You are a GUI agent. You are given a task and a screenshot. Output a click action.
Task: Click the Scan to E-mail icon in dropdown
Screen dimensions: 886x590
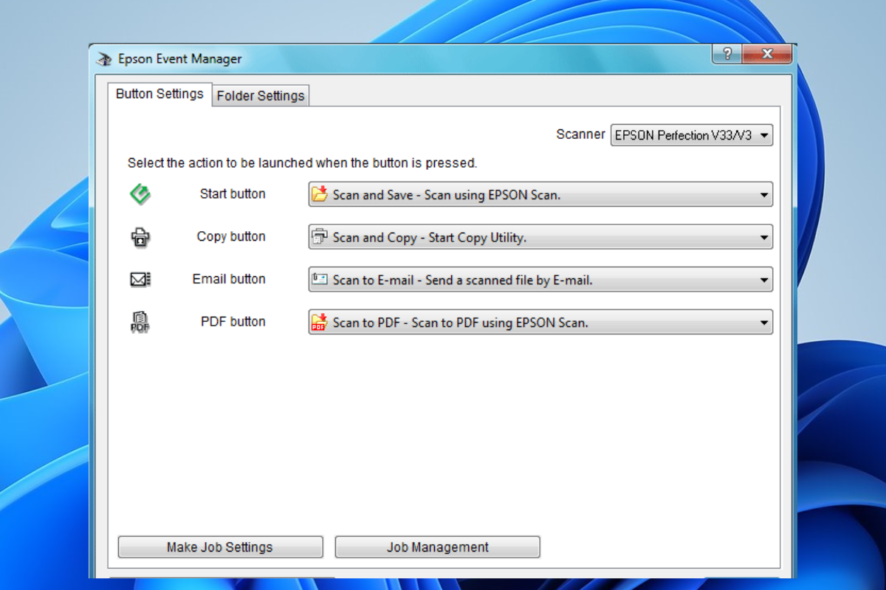point(320,279)
